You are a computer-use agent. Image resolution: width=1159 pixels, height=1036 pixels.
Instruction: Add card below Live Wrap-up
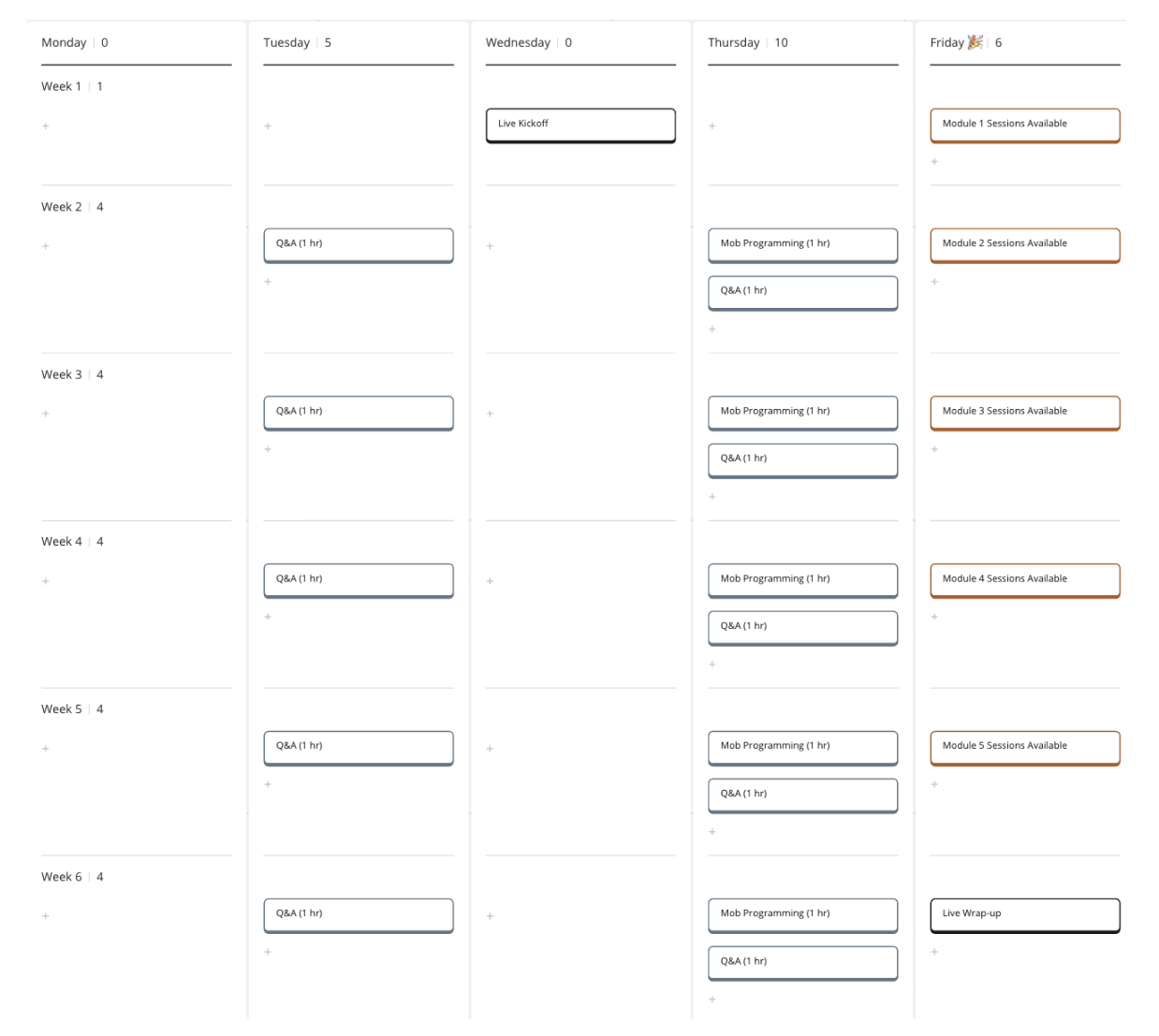[934, 952]
